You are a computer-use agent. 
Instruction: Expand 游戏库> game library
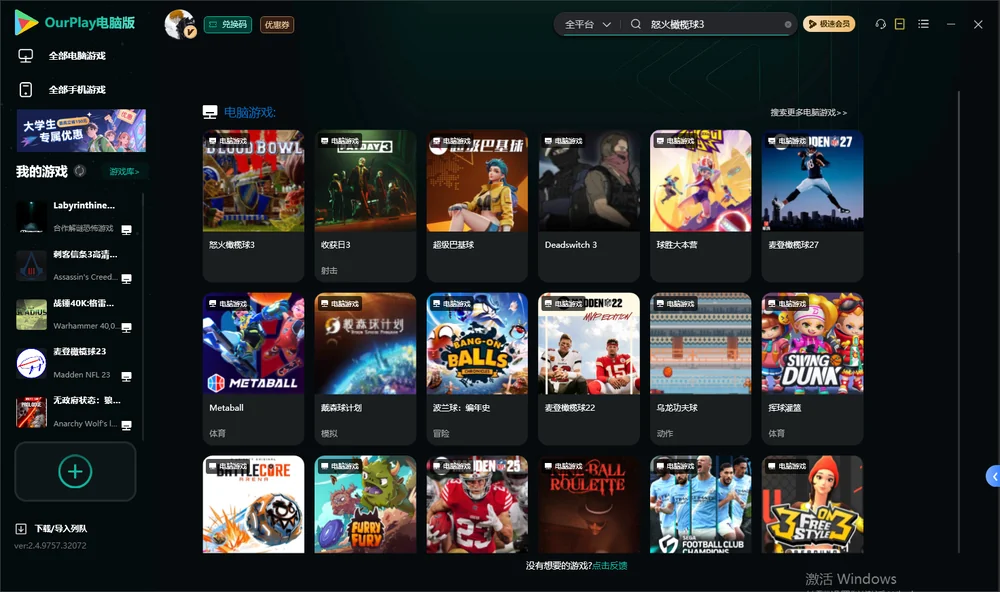tap(124, 172)
